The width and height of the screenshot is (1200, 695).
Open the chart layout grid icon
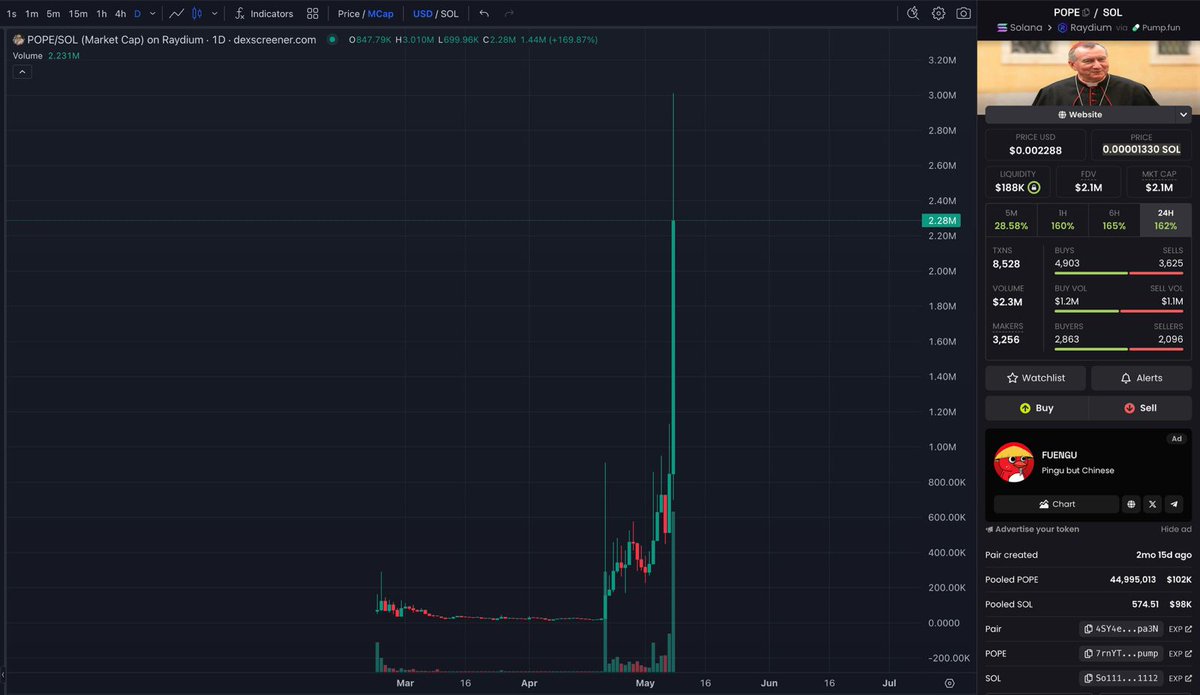click(x=313, y=14)
